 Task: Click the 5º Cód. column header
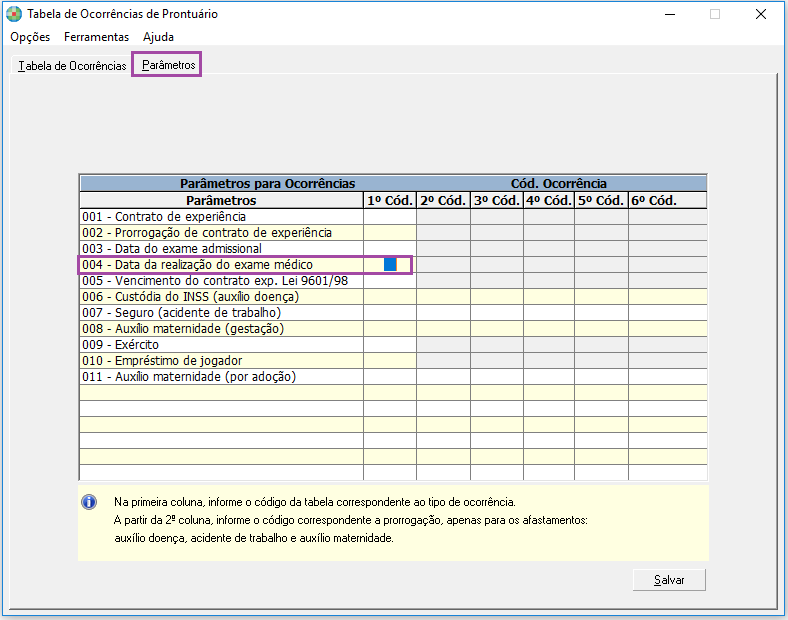[601, 200]
